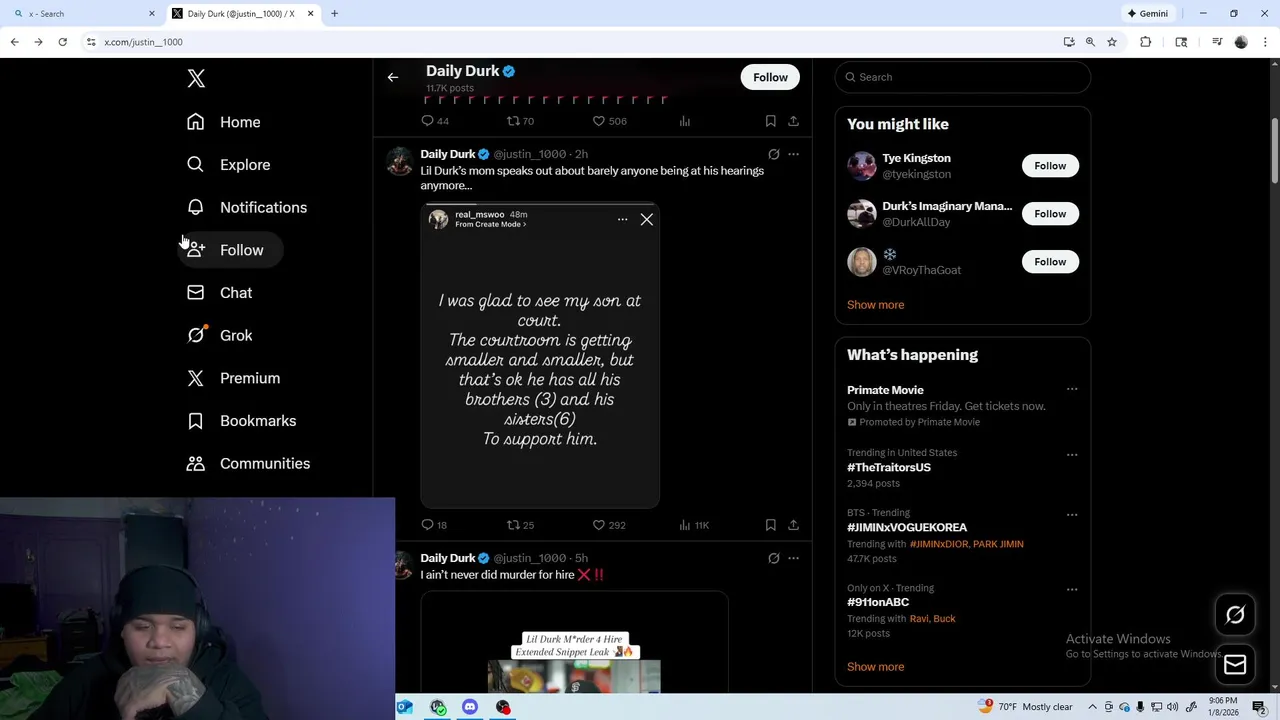
Task: Open Tye Kingston profile
Action: [x=916, y=158]
